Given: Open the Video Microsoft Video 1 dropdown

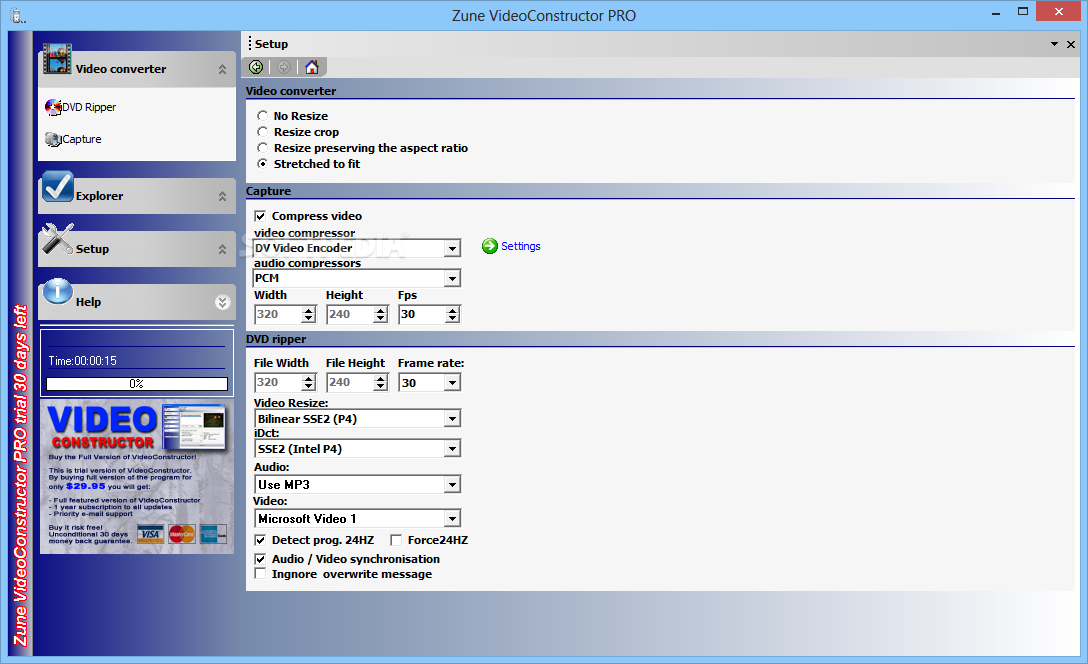Looking at the screenshot, I should coord(452,518).
